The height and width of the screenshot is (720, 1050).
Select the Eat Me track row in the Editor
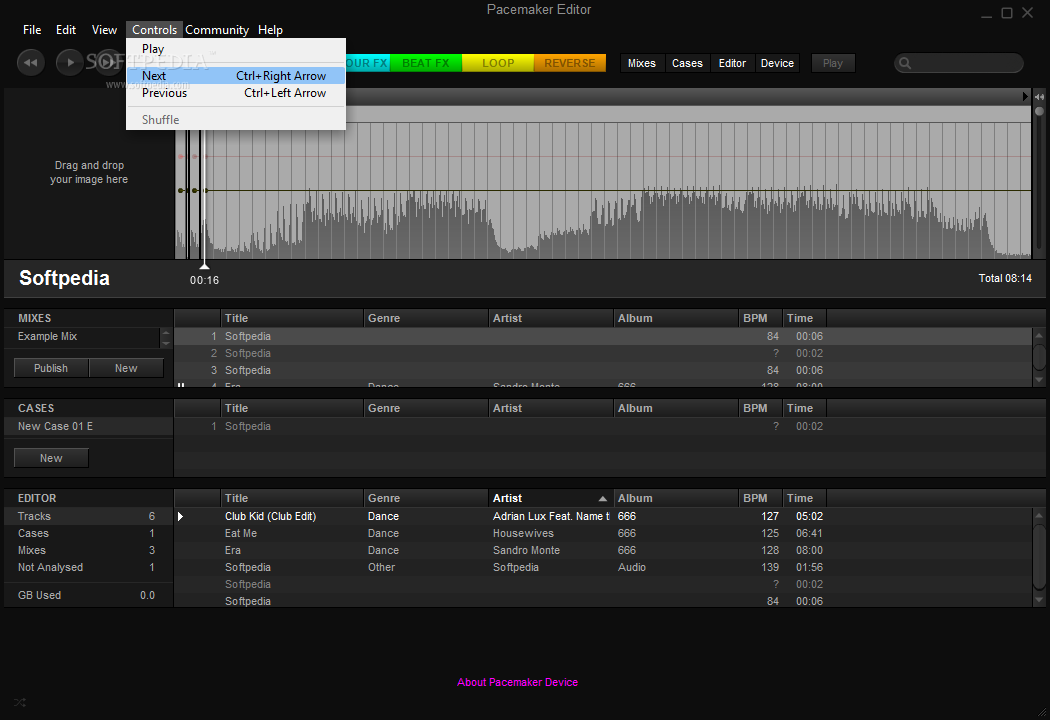pyautogui.click(x=603, y=534)
